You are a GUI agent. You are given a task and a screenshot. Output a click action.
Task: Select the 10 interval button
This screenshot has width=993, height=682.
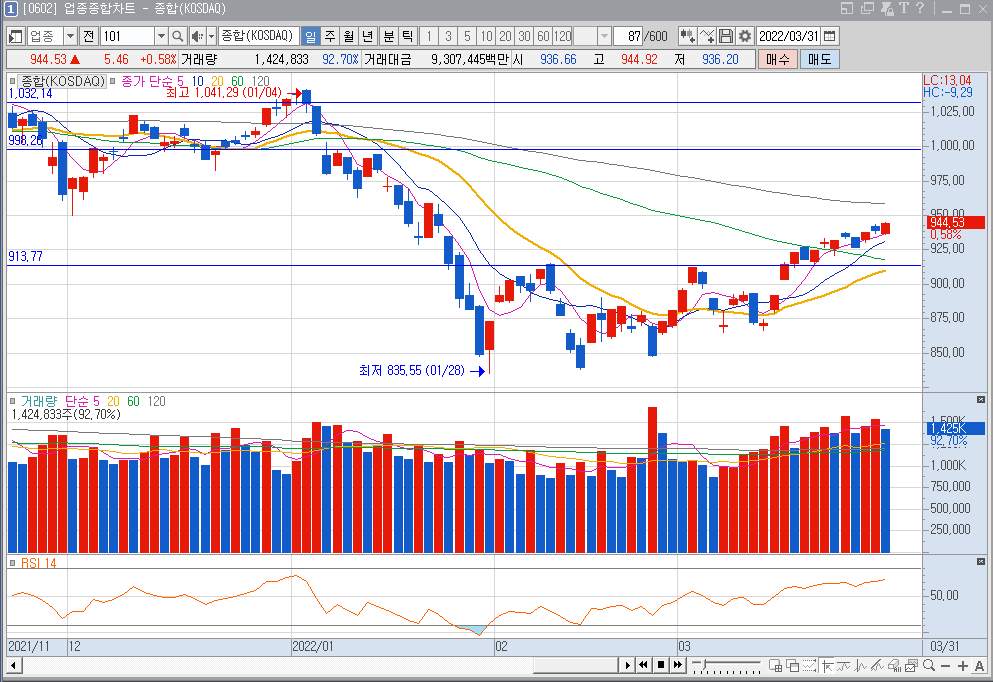[486, 36]
